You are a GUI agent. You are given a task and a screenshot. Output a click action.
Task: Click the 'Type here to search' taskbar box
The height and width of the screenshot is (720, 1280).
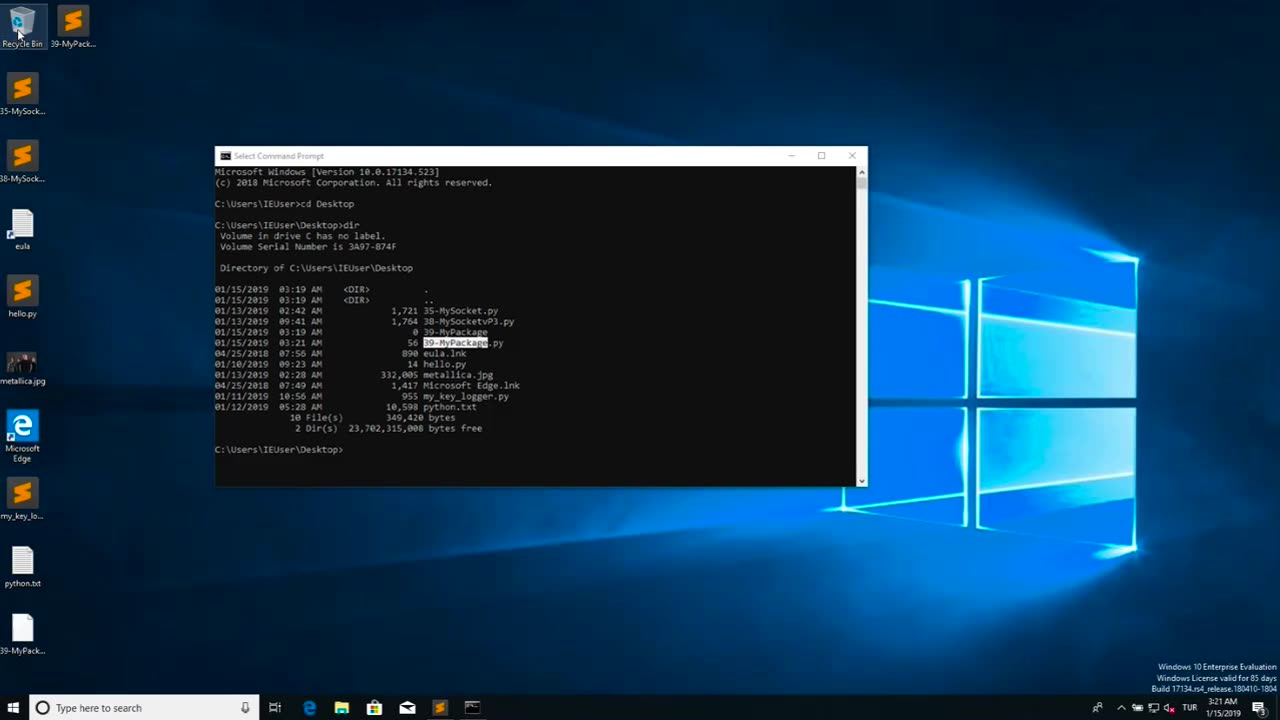[x=144, y=708]
